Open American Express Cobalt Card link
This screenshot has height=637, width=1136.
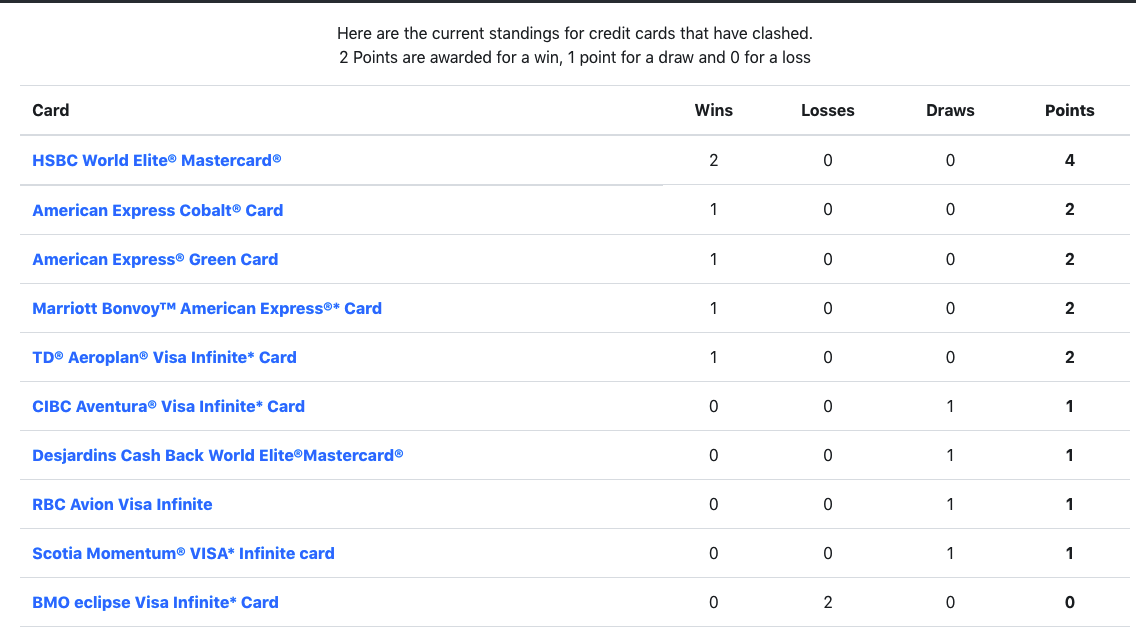point(157,210)
